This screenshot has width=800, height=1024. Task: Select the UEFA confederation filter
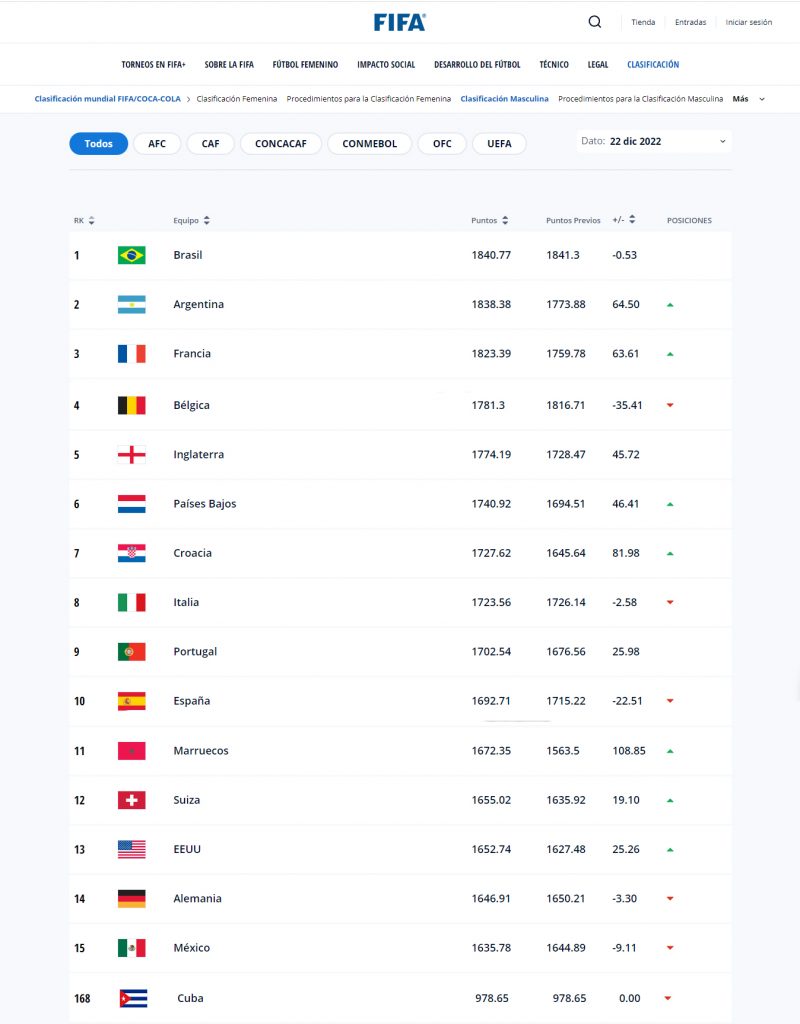point(499,143)
